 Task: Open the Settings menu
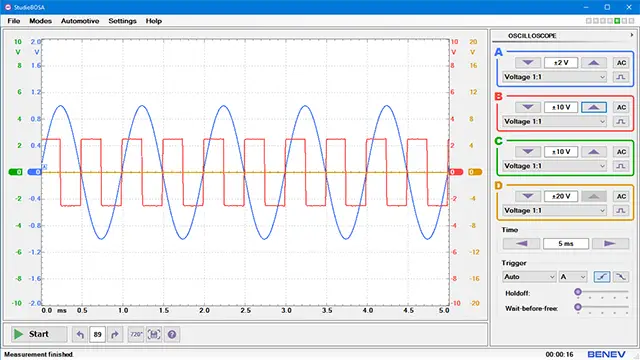pyautogui.click(x=122, y=21)
